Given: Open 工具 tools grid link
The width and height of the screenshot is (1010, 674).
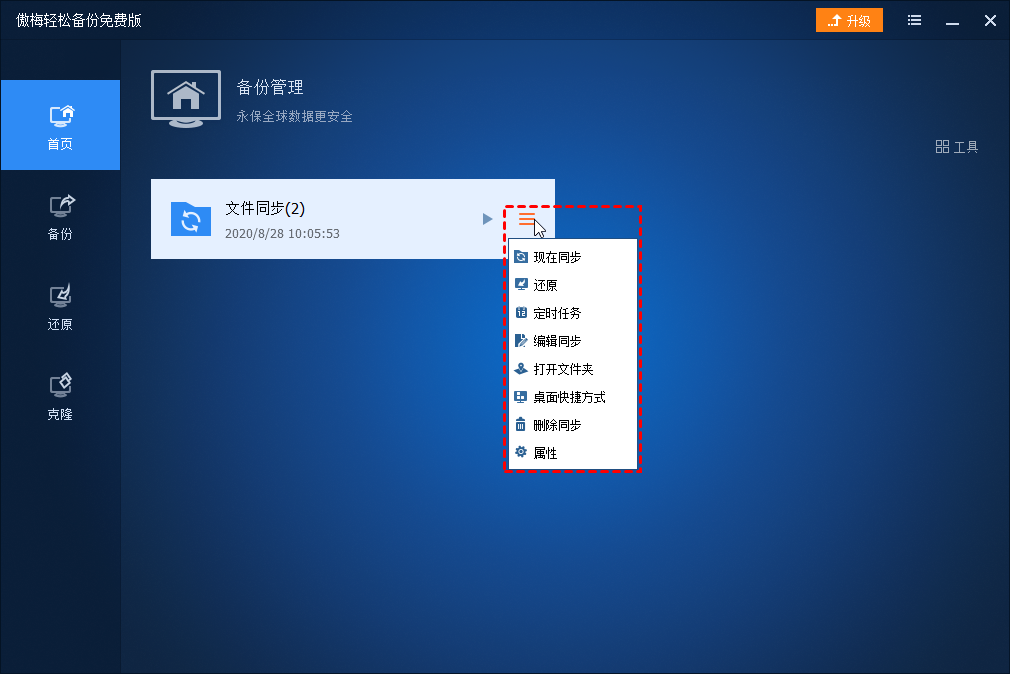Looking at the screenshot, I should (x=957, y=147).
